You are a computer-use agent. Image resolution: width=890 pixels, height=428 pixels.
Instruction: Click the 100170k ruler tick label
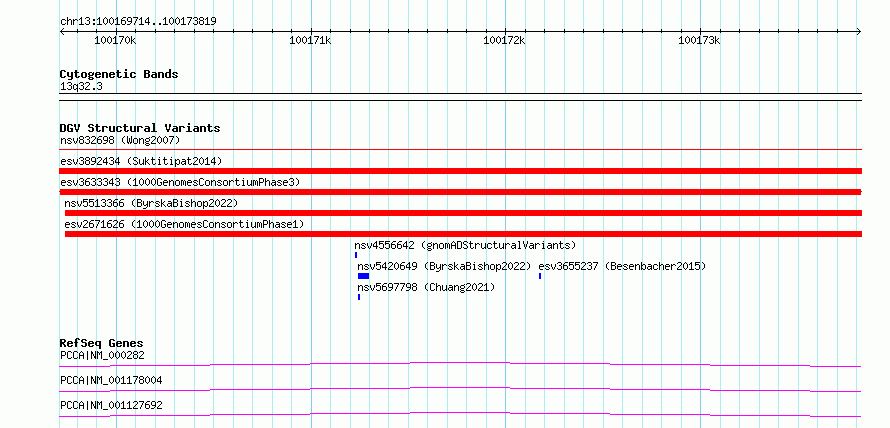115,40
